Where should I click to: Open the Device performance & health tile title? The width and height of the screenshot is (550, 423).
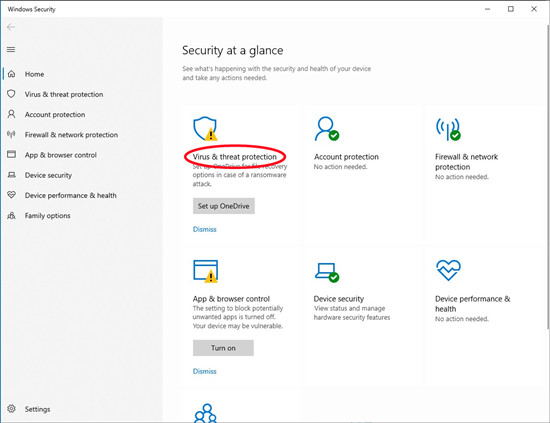(472, 304)
